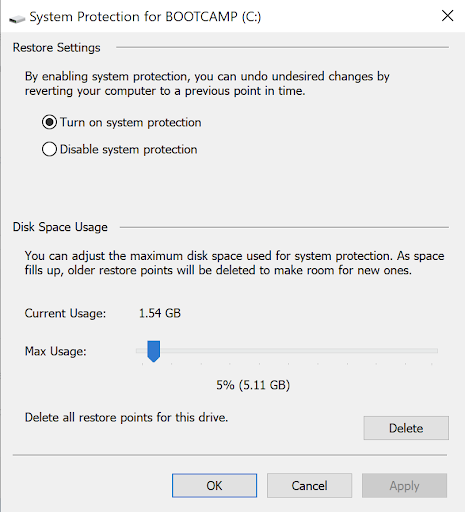Image resolution: width=465 pixels, height=512 pixels.
Task: Click the far right end of Max Usage track
Action: [435, 351]
